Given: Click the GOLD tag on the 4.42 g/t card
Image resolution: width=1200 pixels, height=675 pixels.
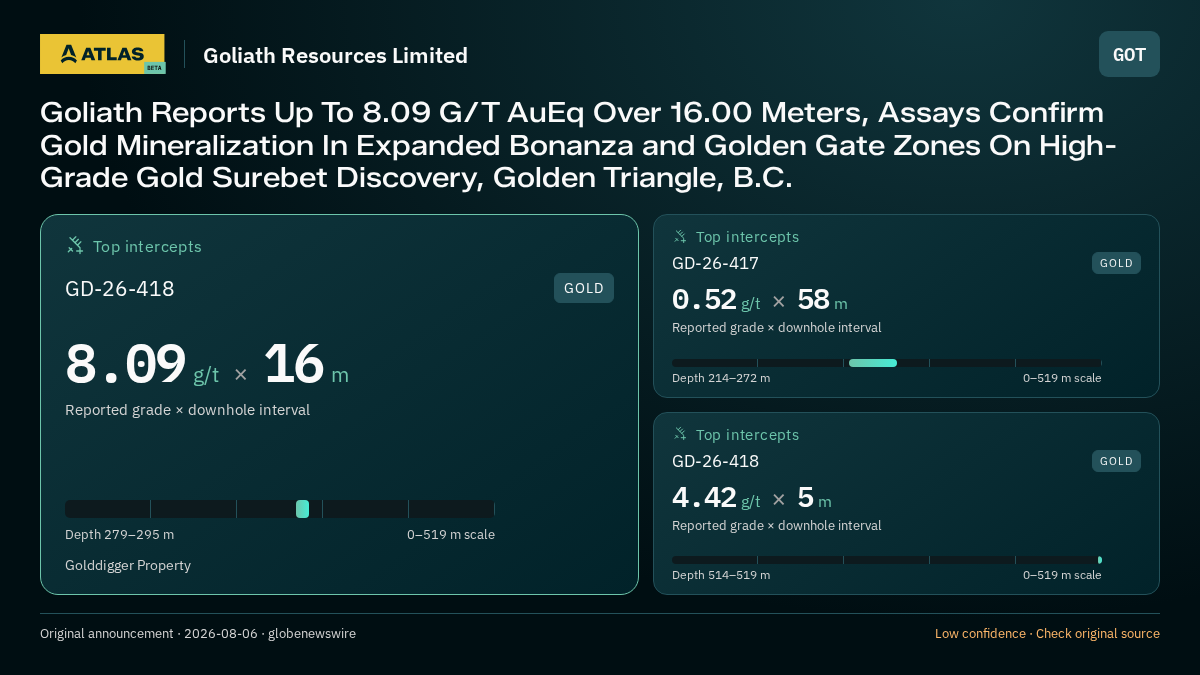Looking at the screenshot, I should point(1116,461).
